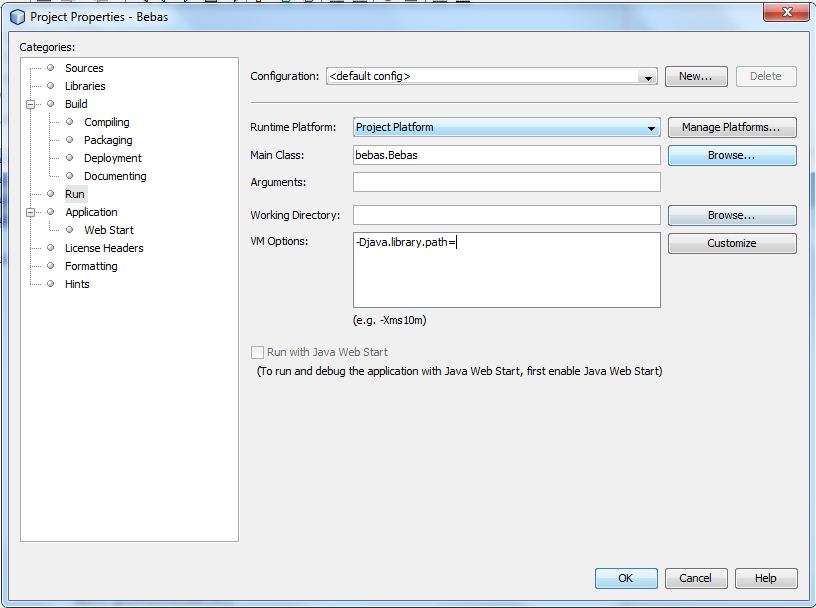The width and height of the screenshot is (816, 608).
Task: Click the '(e.g. -Xms10m)' hint text
Action: pos(389,320)
